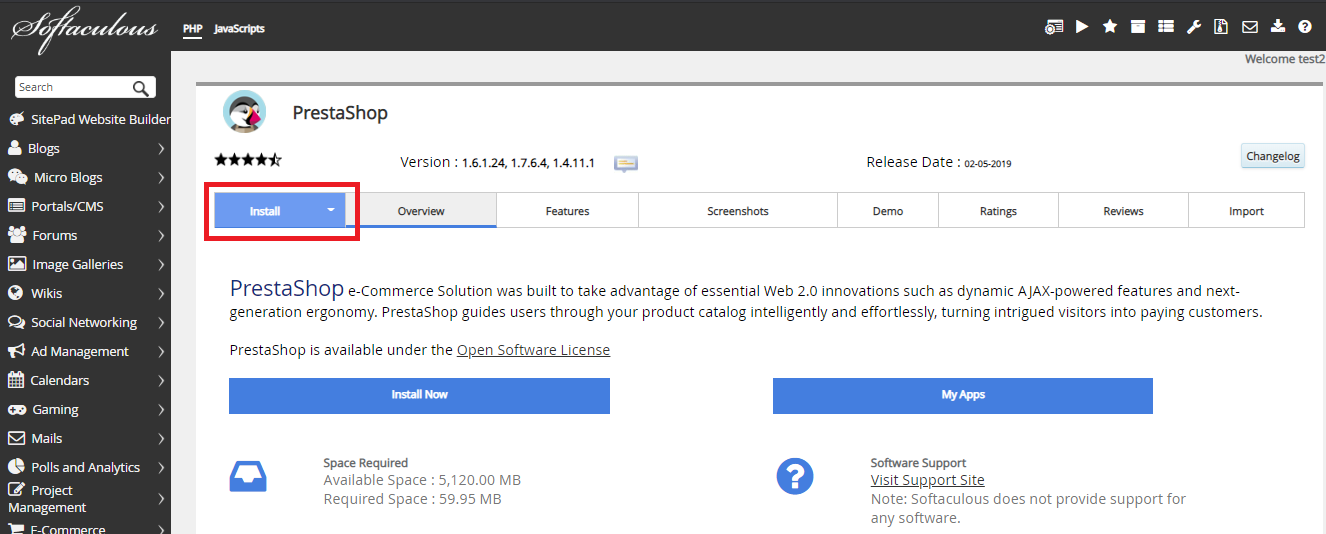Click the My Apps button
This screenshot has height=534, width=1326.
coord(963,395)
